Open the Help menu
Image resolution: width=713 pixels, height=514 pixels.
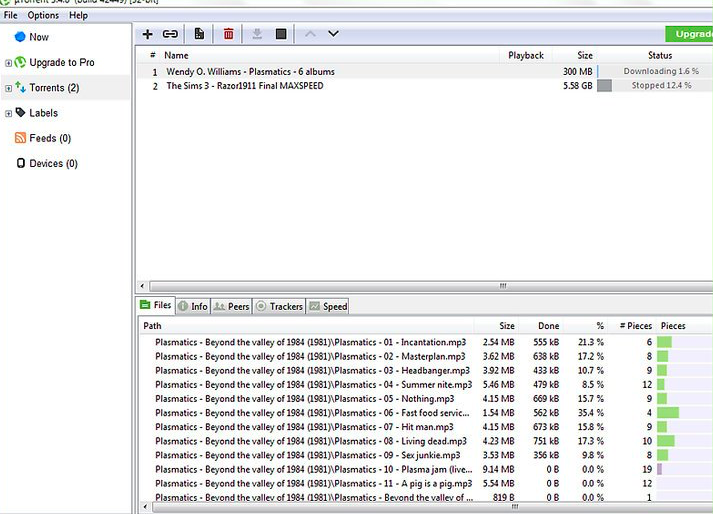(x=78, y=15)
